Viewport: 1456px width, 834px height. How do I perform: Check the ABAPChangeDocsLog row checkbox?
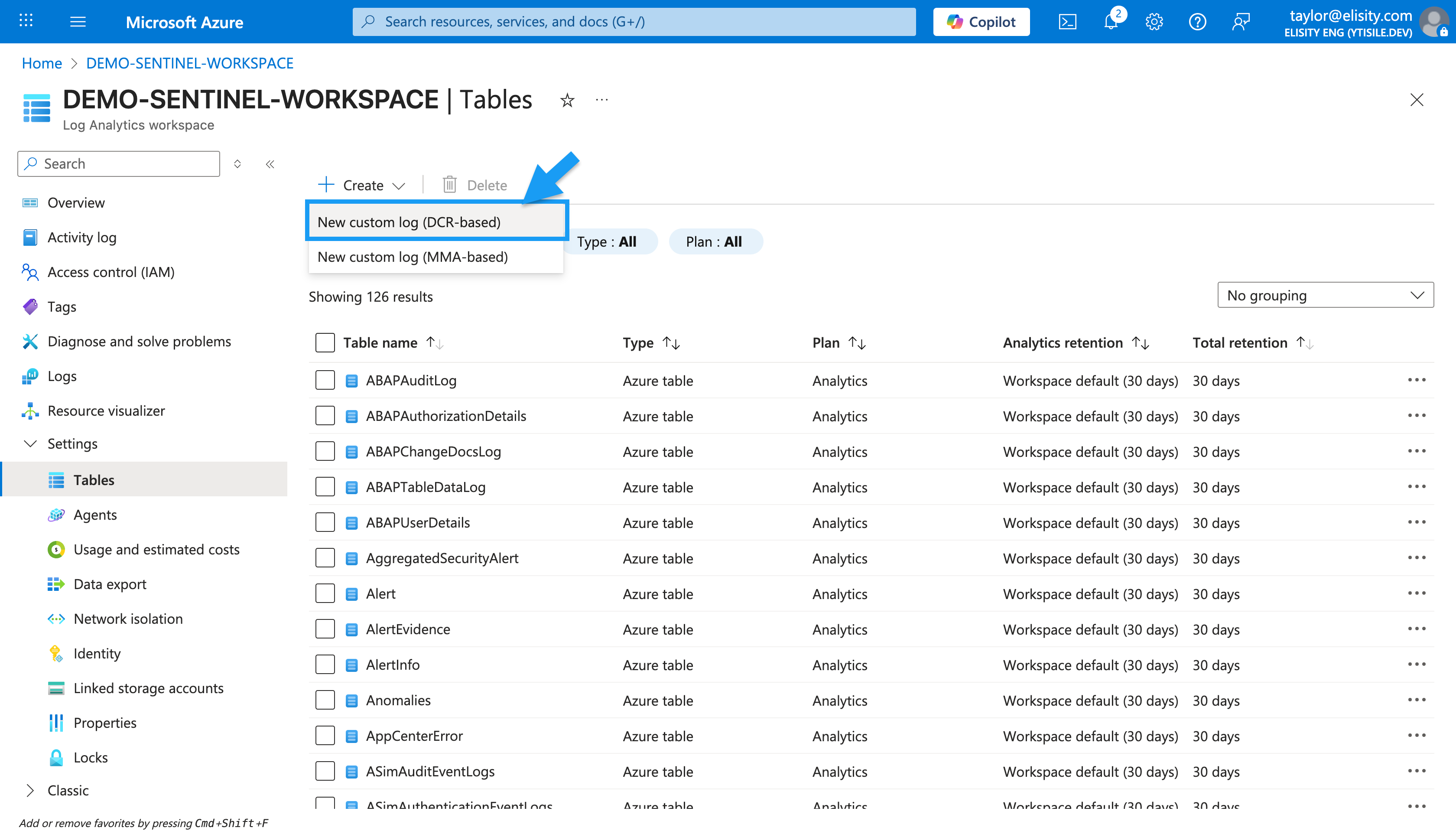click(325, 451)
